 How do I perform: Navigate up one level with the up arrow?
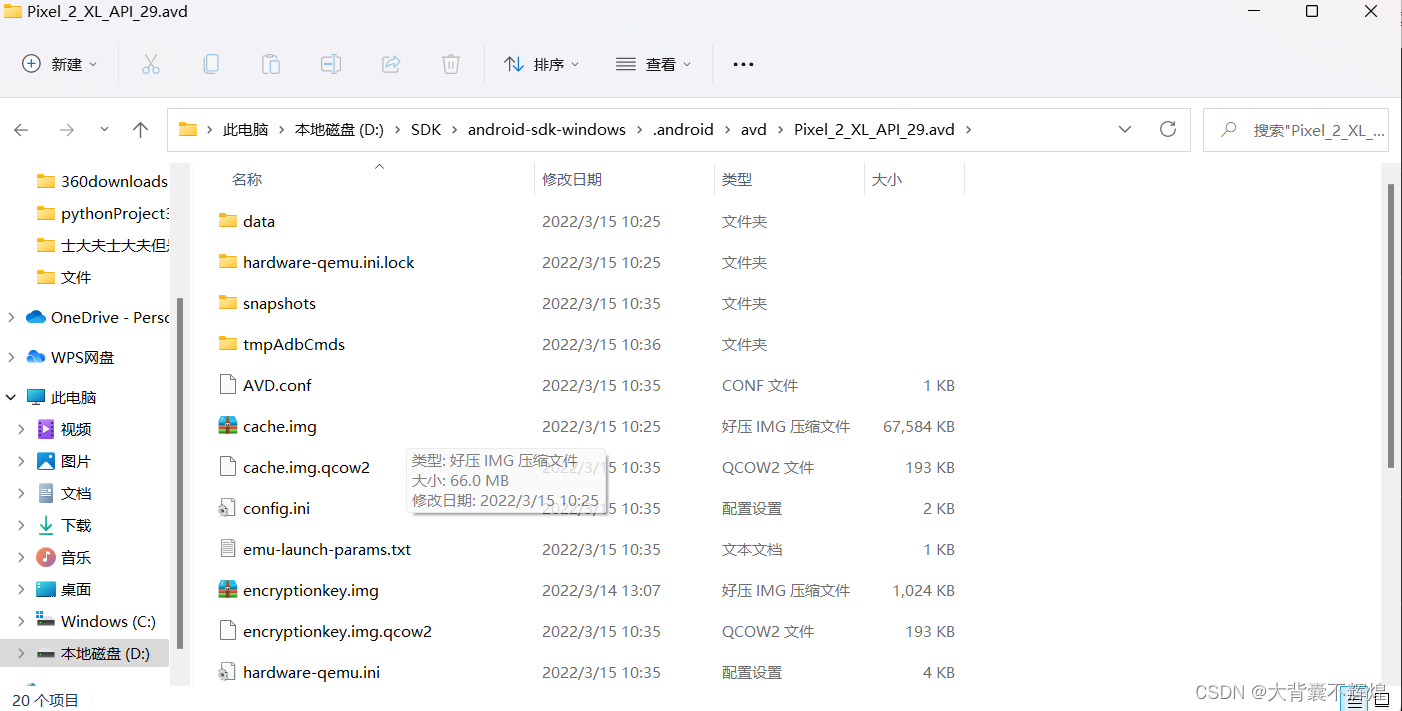point(140,129)
